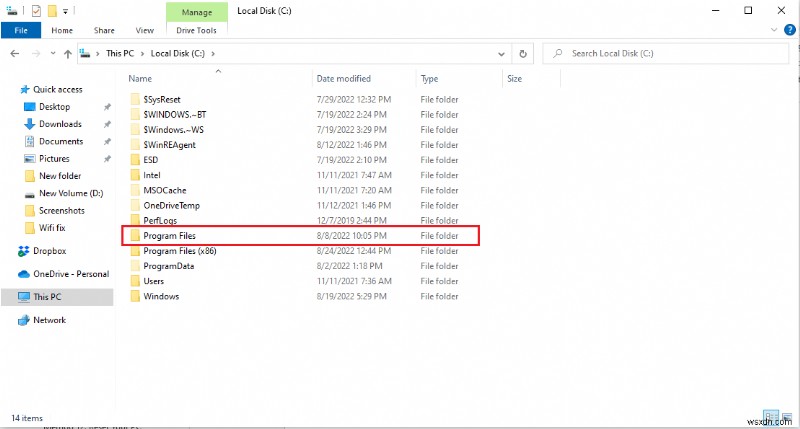Select Dropbox in the navigation pane

[49, 251]
